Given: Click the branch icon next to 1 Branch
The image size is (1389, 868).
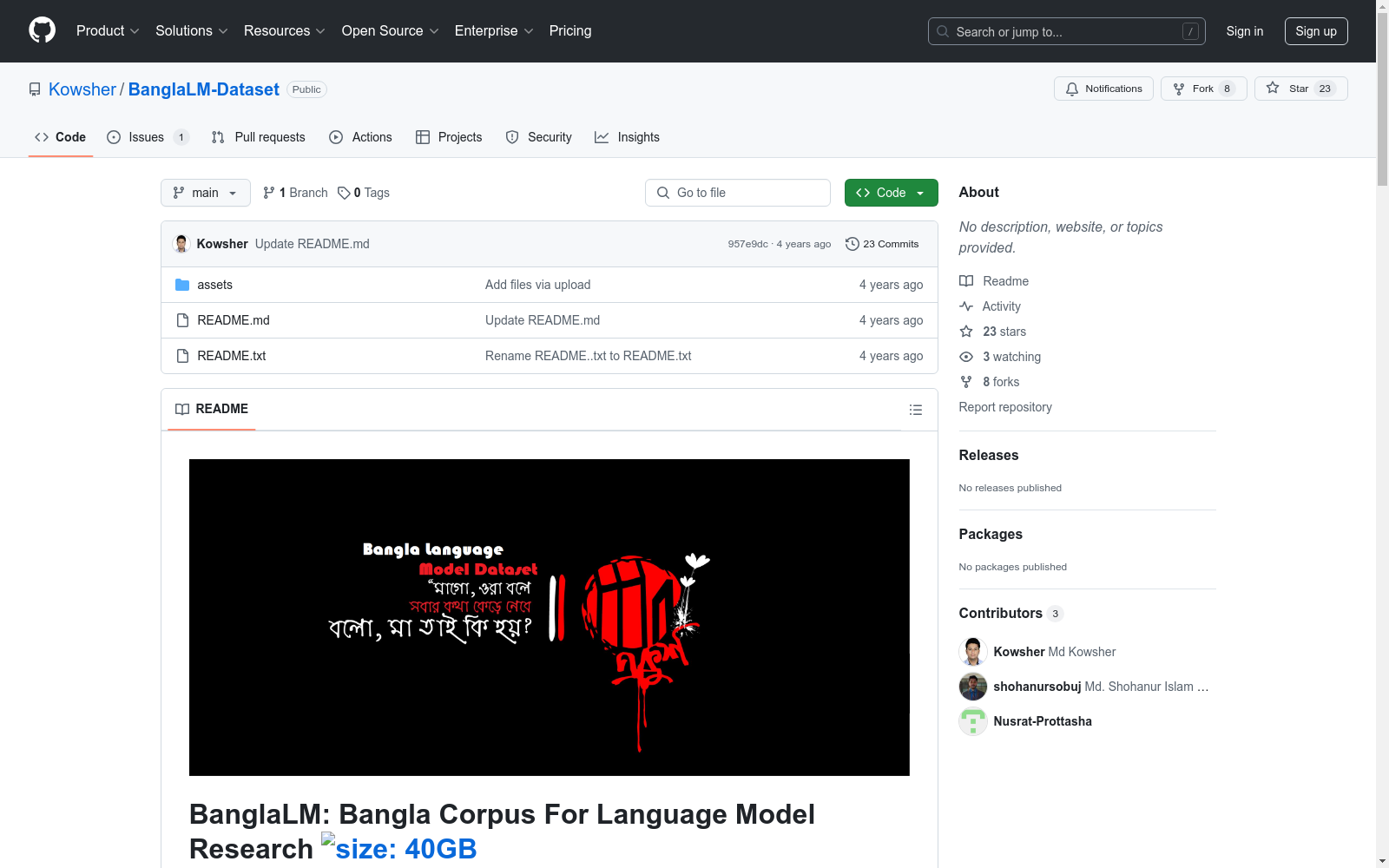Looking at the screenshot, I should [269, 193].
